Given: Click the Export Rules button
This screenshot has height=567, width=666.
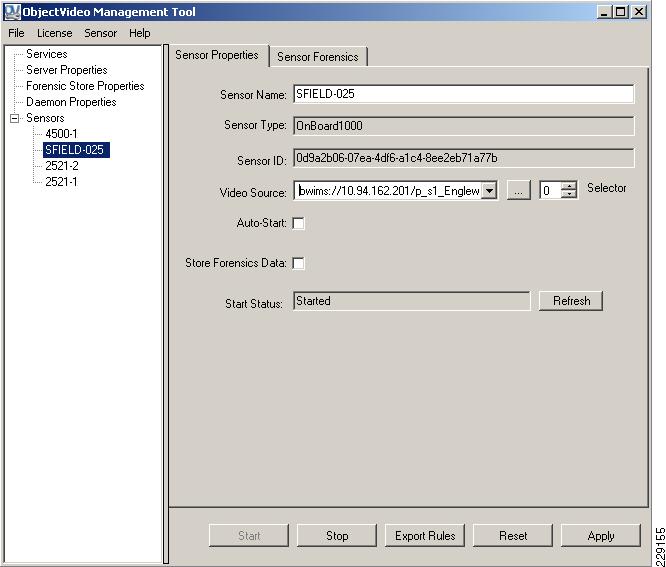Looking at the screenshot, I should tap(425, 536).
